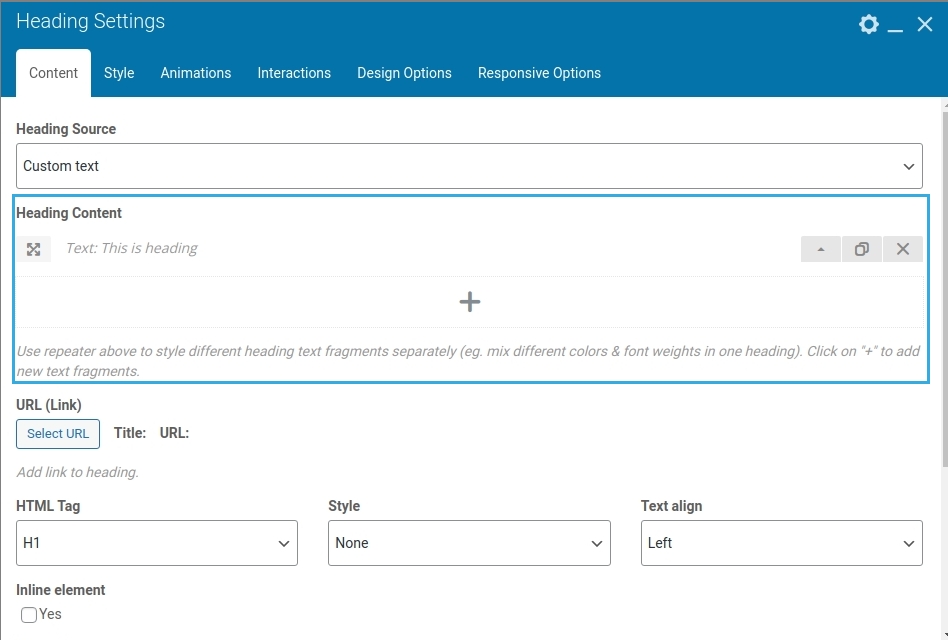Screen dimensions: 948x640
Task: Change the Text align dropdown
Action: (x=781, y=543)
